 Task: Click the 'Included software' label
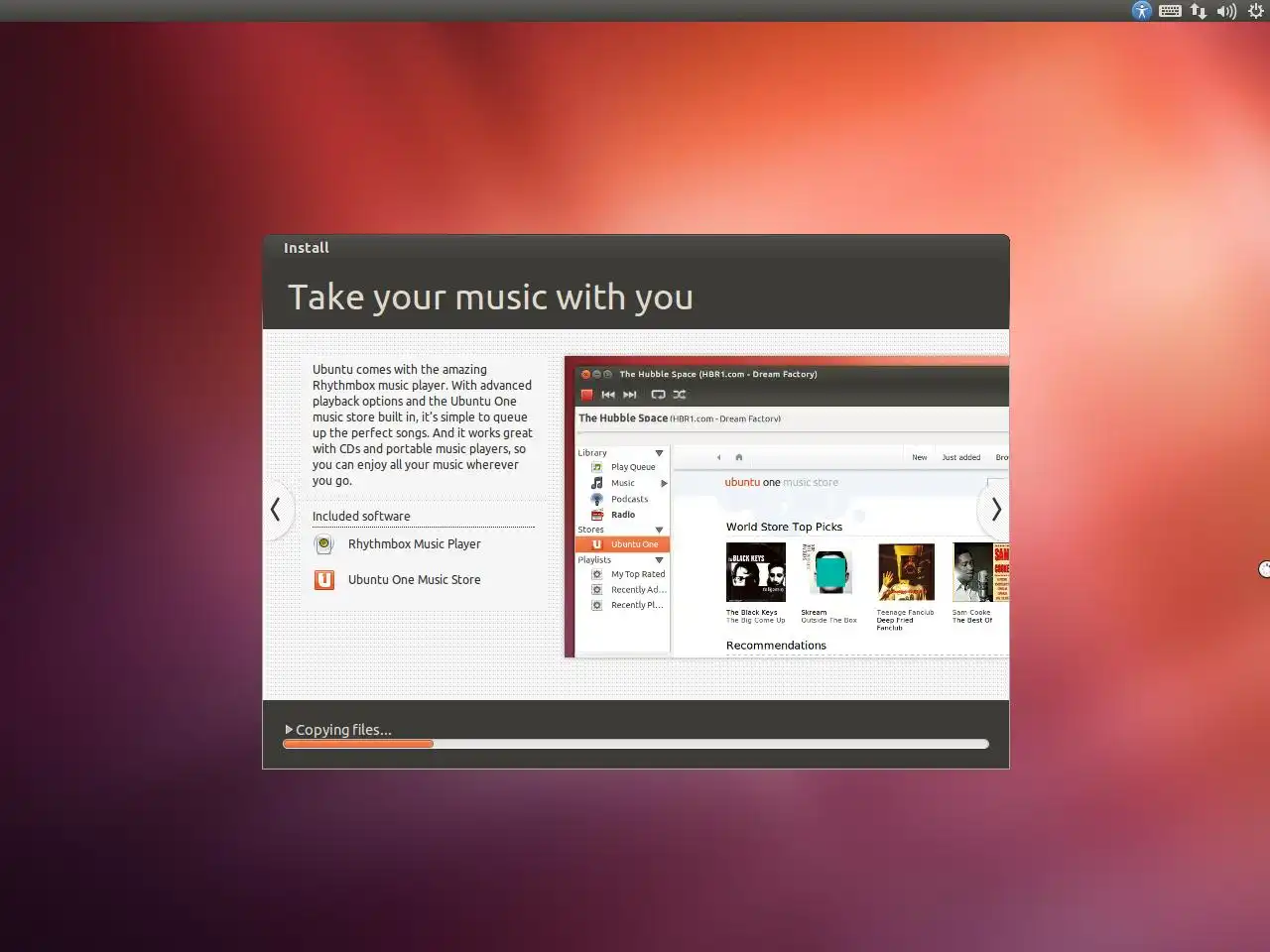(361, 517)
